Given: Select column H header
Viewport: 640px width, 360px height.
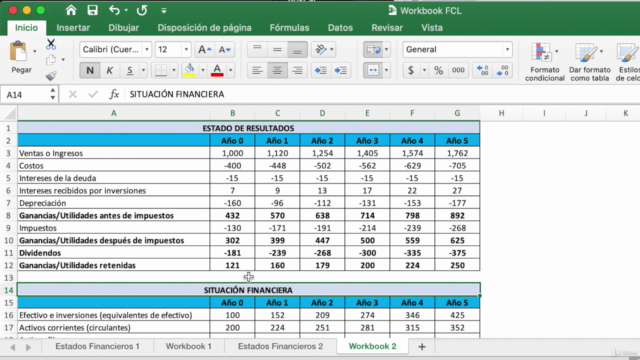Looking at the screenshot, I should tap(501, 113).
